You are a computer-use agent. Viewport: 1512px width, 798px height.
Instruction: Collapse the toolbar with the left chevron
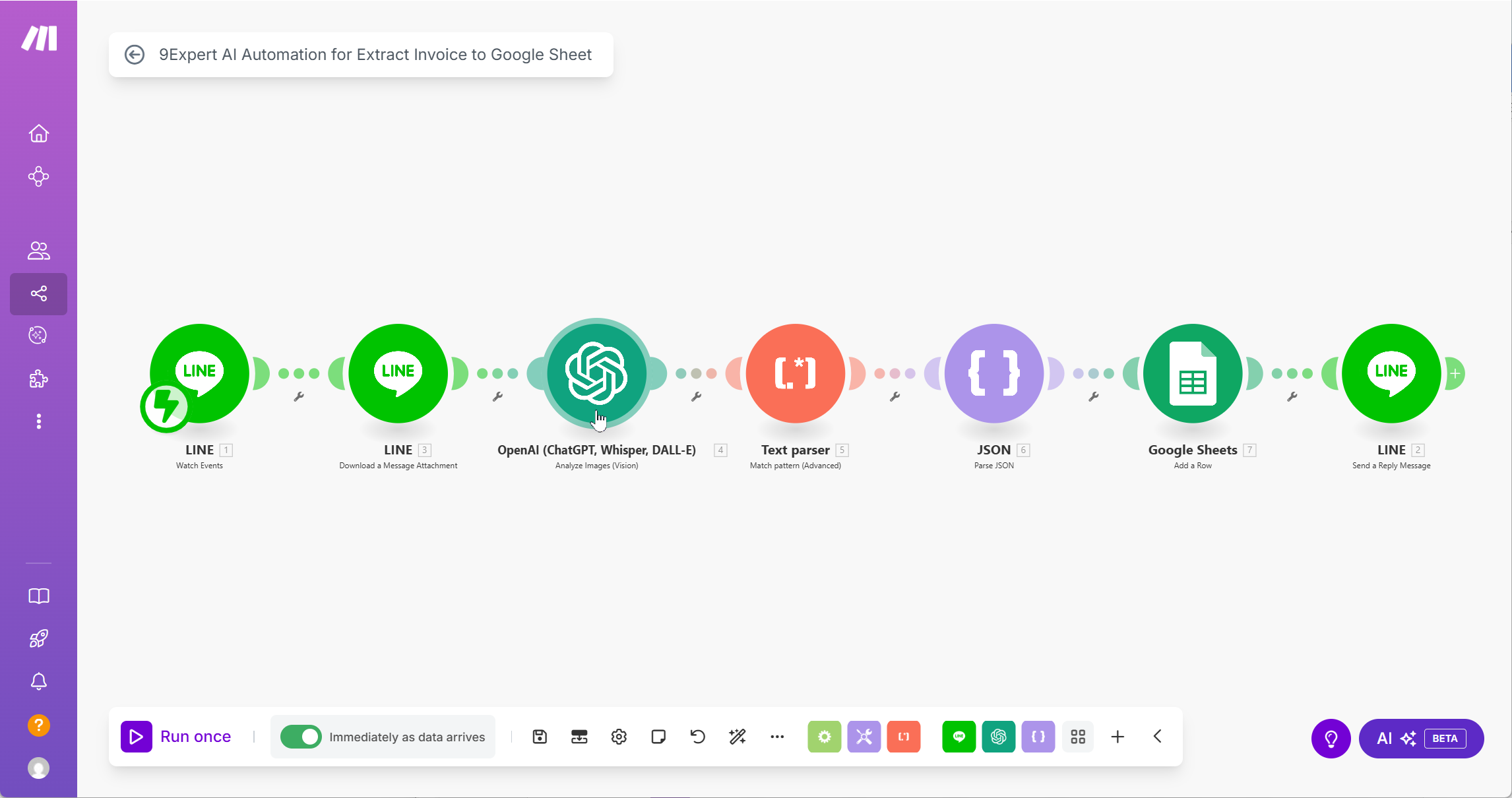(1157, 737)
